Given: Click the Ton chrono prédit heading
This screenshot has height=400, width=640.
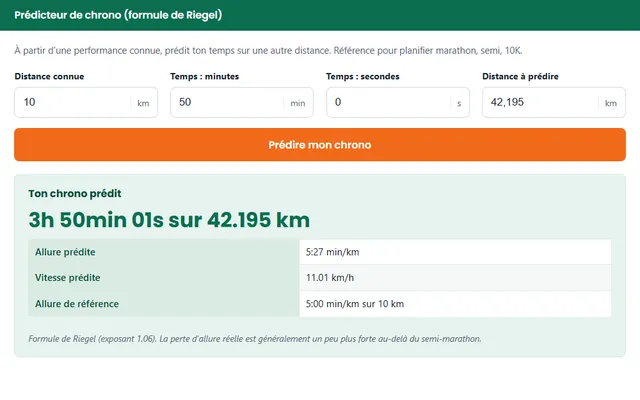Looking at the screenshot, I should 75,193.
